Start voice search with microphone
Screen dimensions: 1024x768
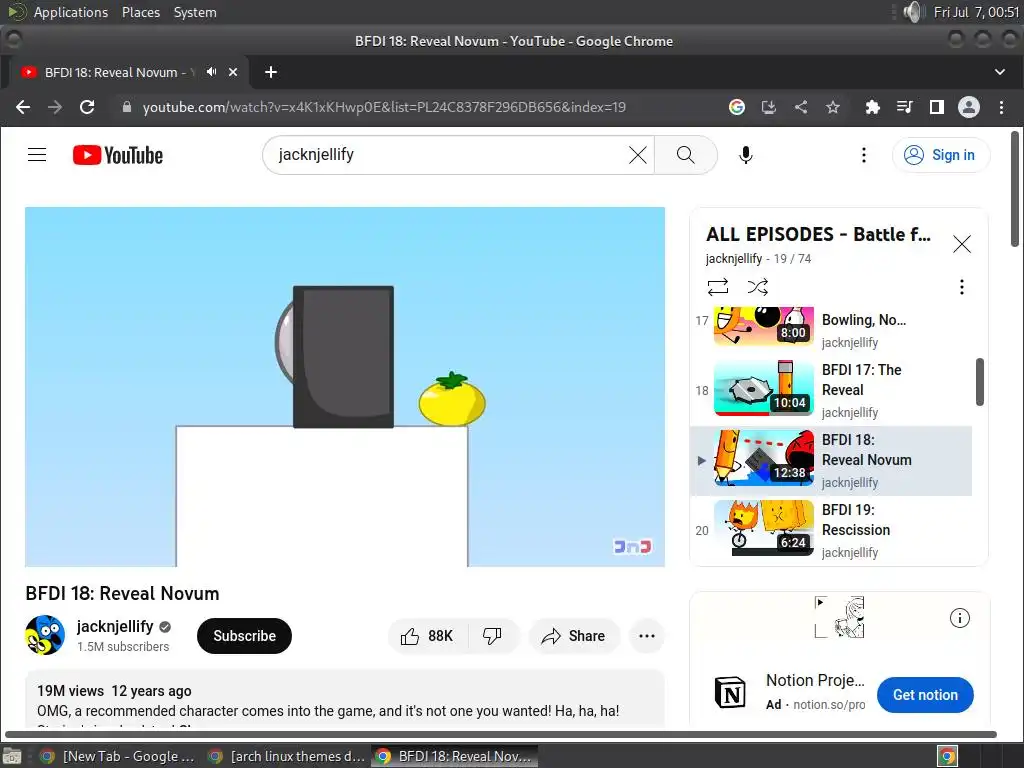745,155
